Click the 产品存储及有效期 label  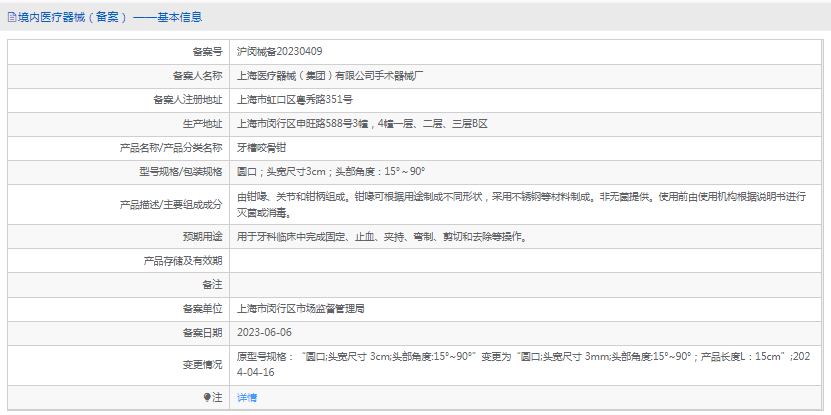pos(183,261)
